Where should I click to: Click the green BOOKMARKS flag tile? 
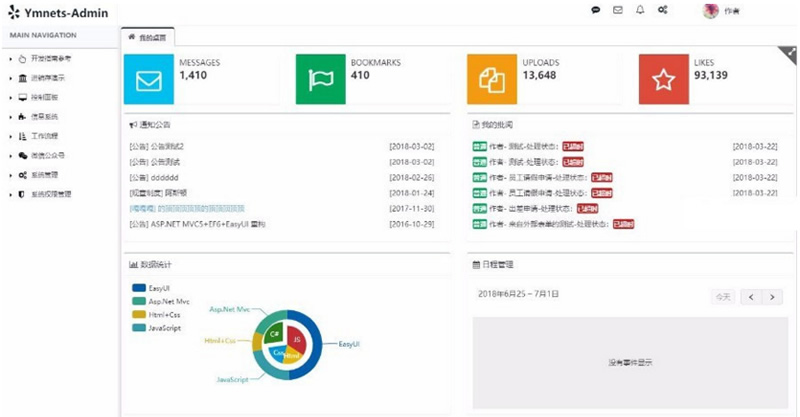[x=321, y=80]
